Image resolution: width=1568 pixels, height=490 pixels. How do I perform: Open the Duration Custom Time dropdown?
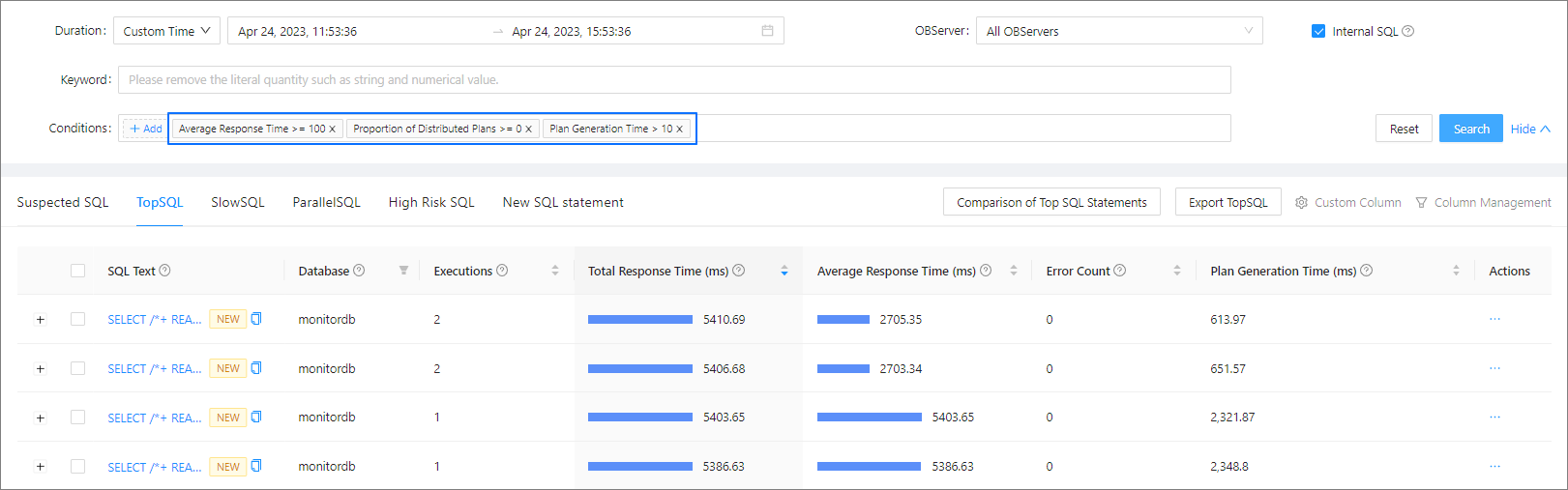point(166,31)
